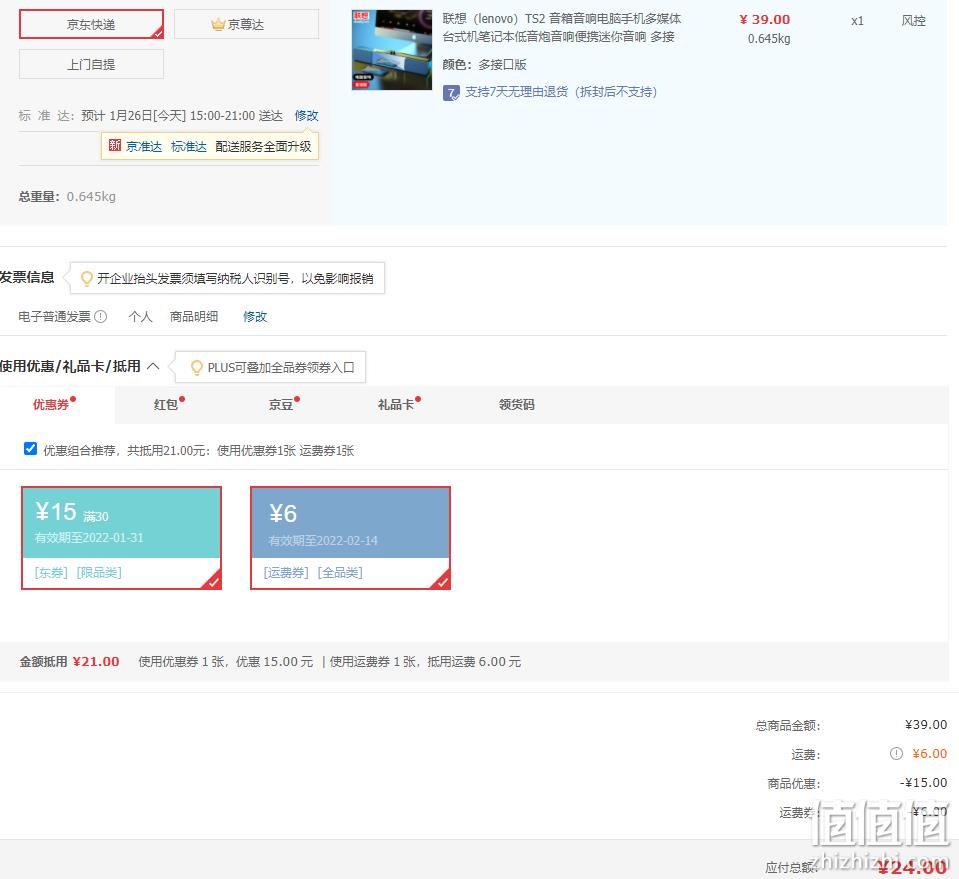Open the 联想 TS2 音箱 product title

pos(561,28)
